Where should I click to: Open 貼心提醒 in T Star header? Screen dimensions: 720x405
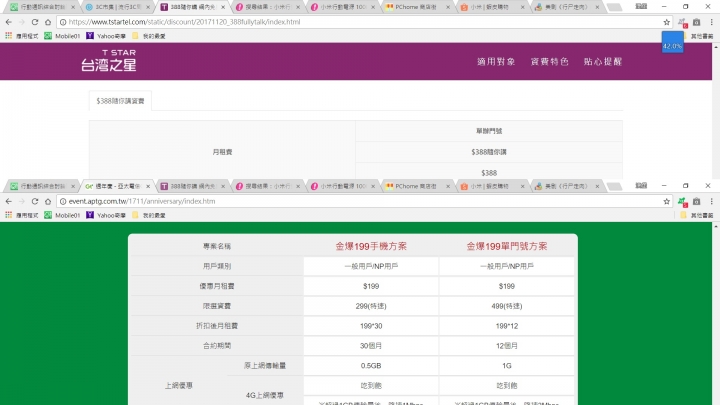[x=602, y=62]
